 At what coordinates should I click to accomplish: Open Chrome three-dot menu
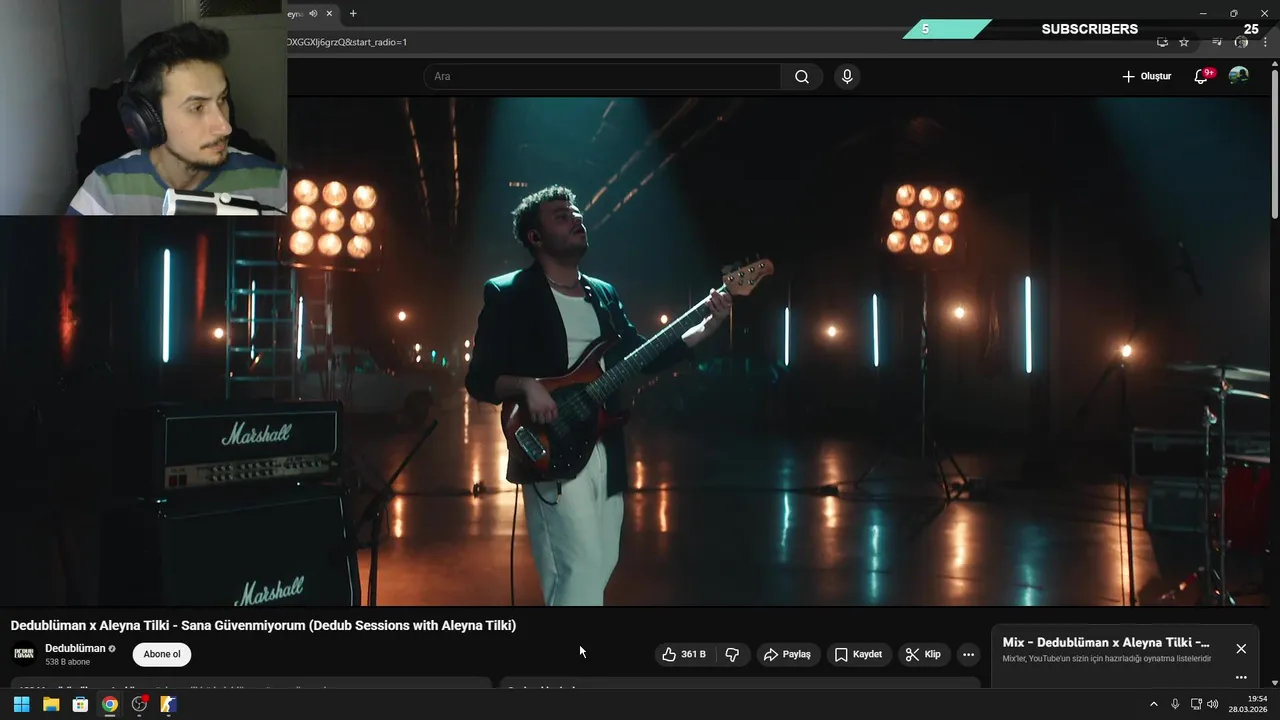(1266, 42)
